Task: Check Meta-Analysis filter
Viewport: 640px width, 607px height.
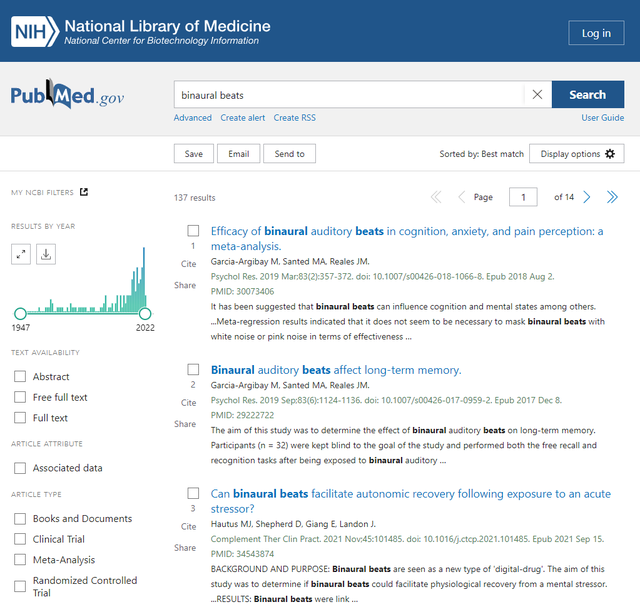Action: tap(20, 560)
